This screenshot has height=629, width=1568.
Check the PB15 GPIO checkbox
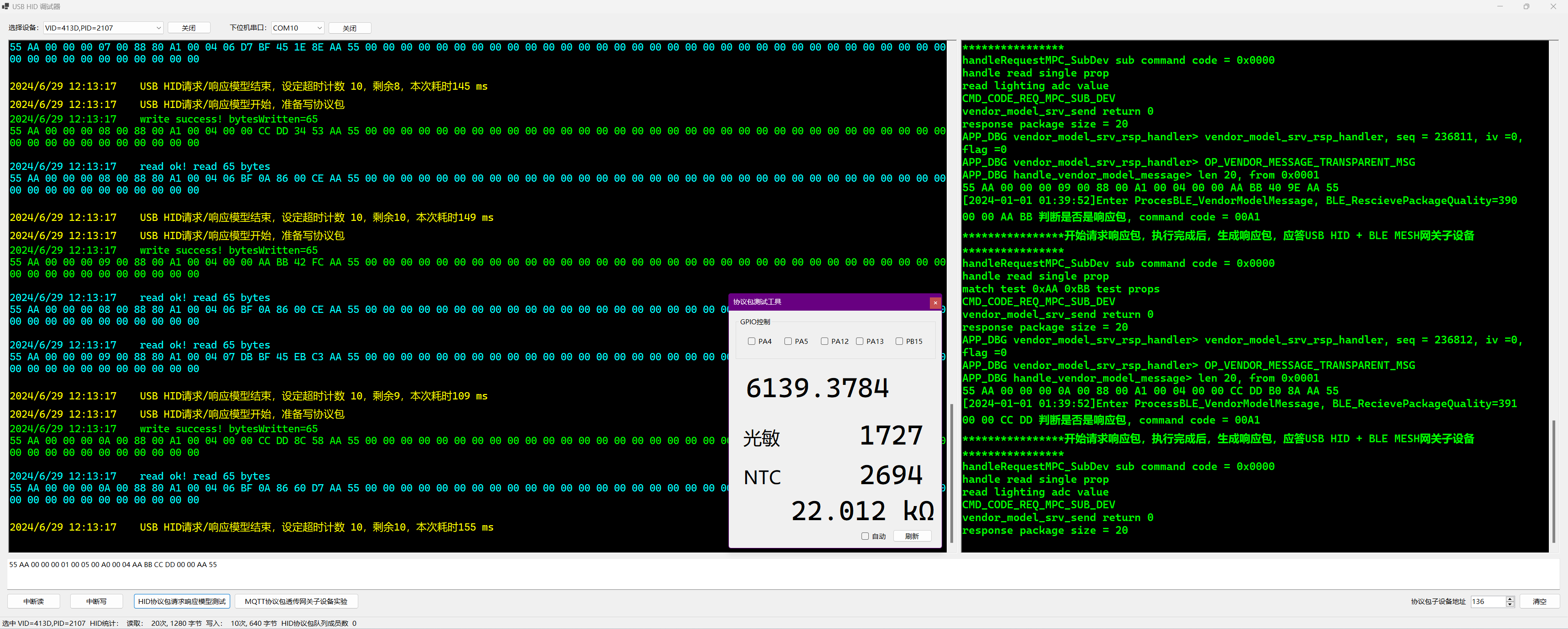coord(899,341)
